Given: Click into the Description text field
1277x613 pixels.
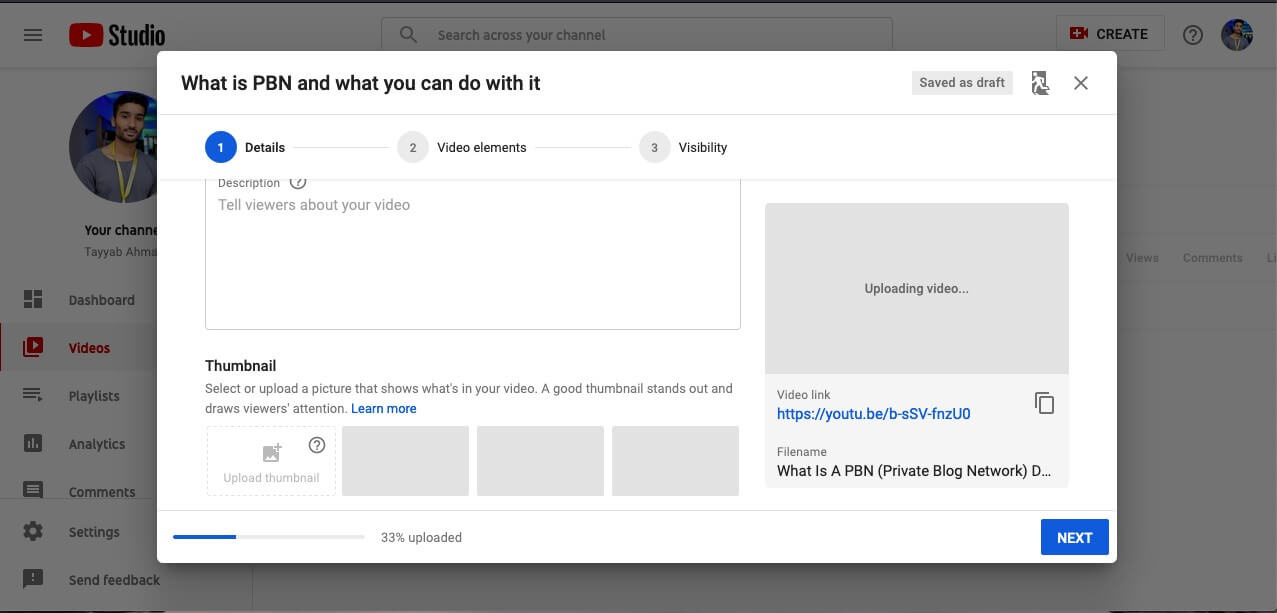Looking at the screenshot, I should (472, 260).
